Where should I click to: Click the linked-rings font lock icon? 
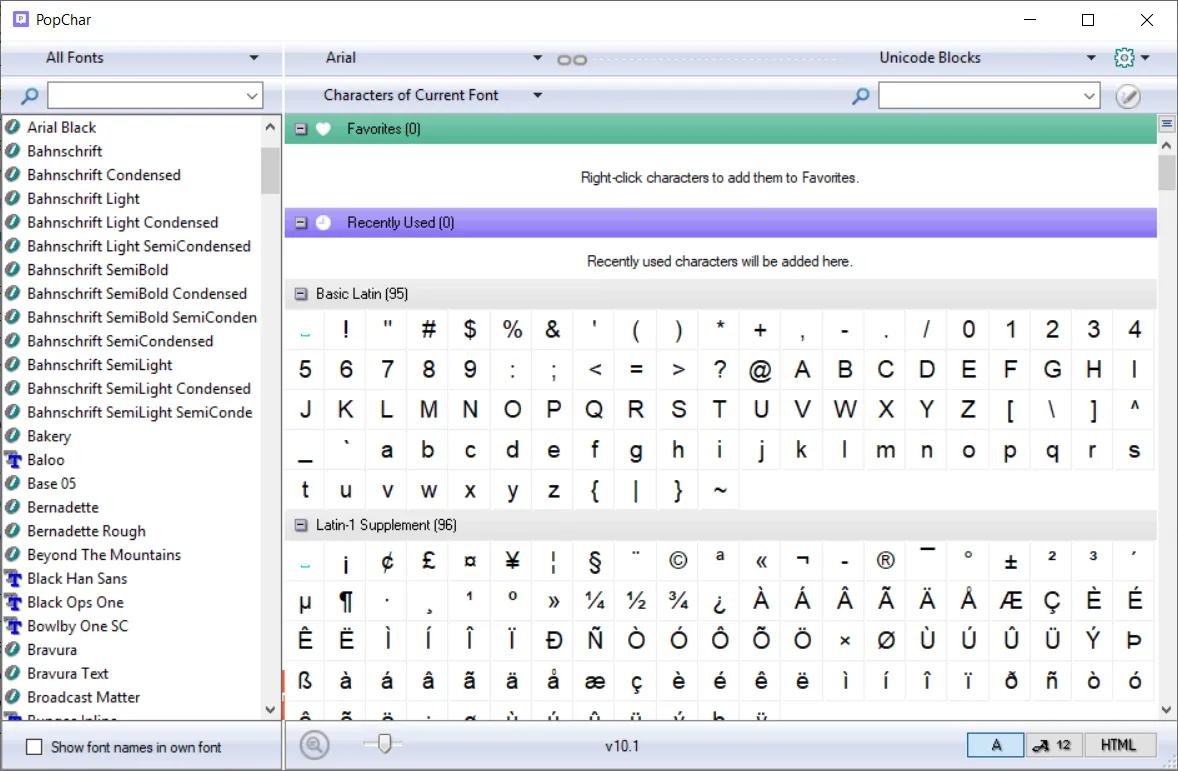click(x=572, y=59)
